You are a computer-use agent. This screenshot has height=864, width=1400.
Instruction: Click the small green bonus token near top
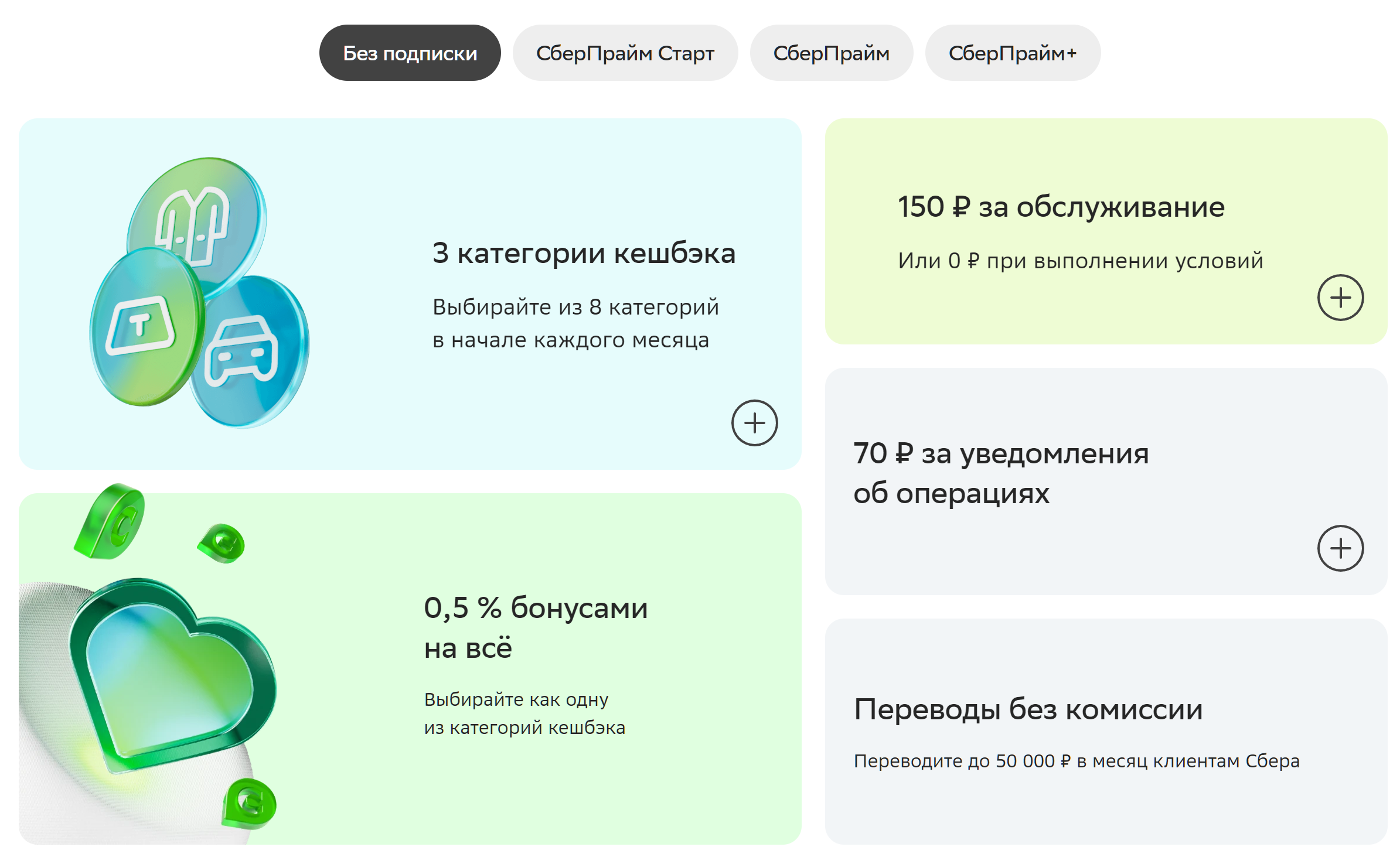[223, 543]
